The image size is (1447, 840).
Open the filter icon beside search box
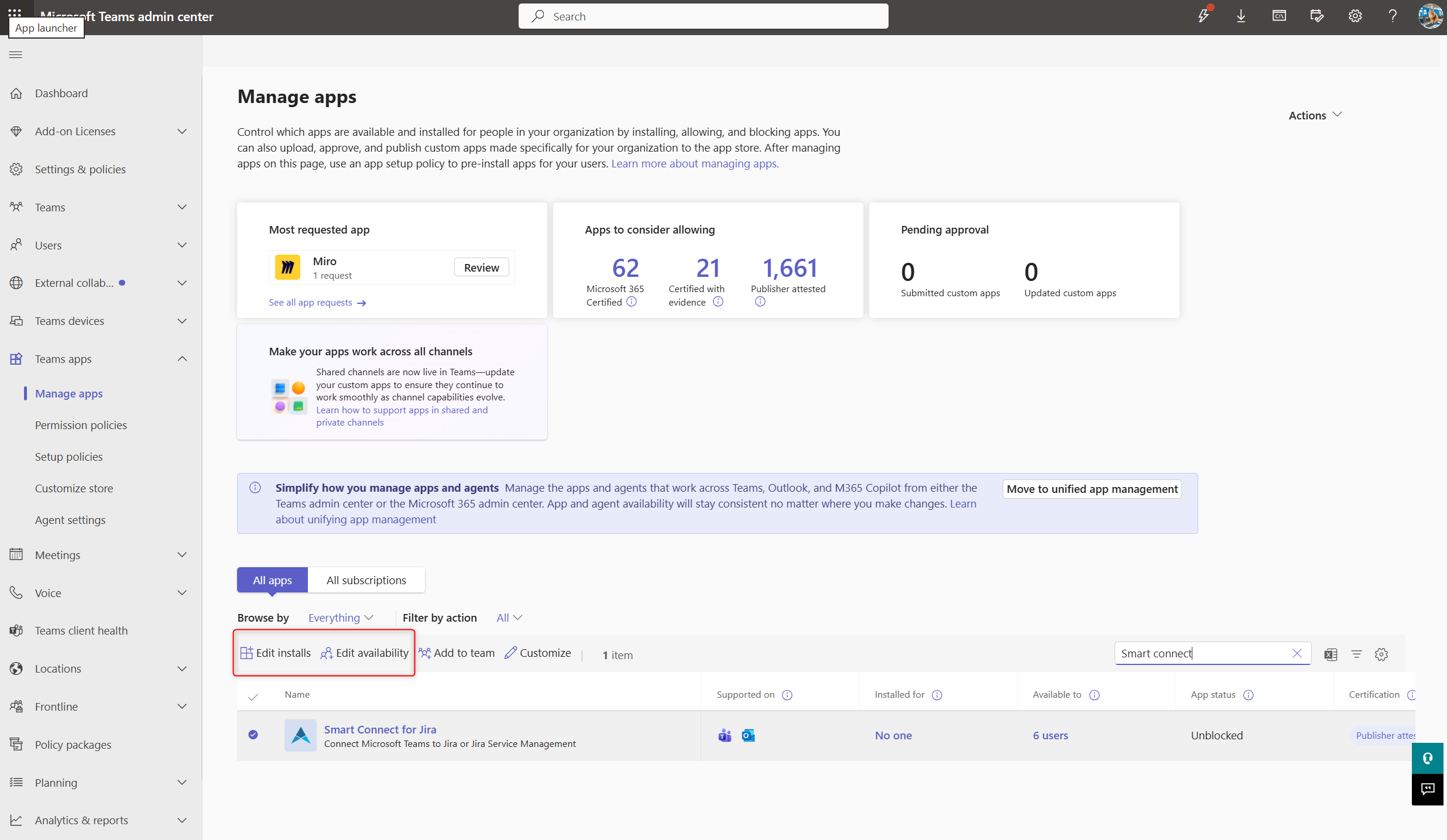click(x=1356, y=654)
